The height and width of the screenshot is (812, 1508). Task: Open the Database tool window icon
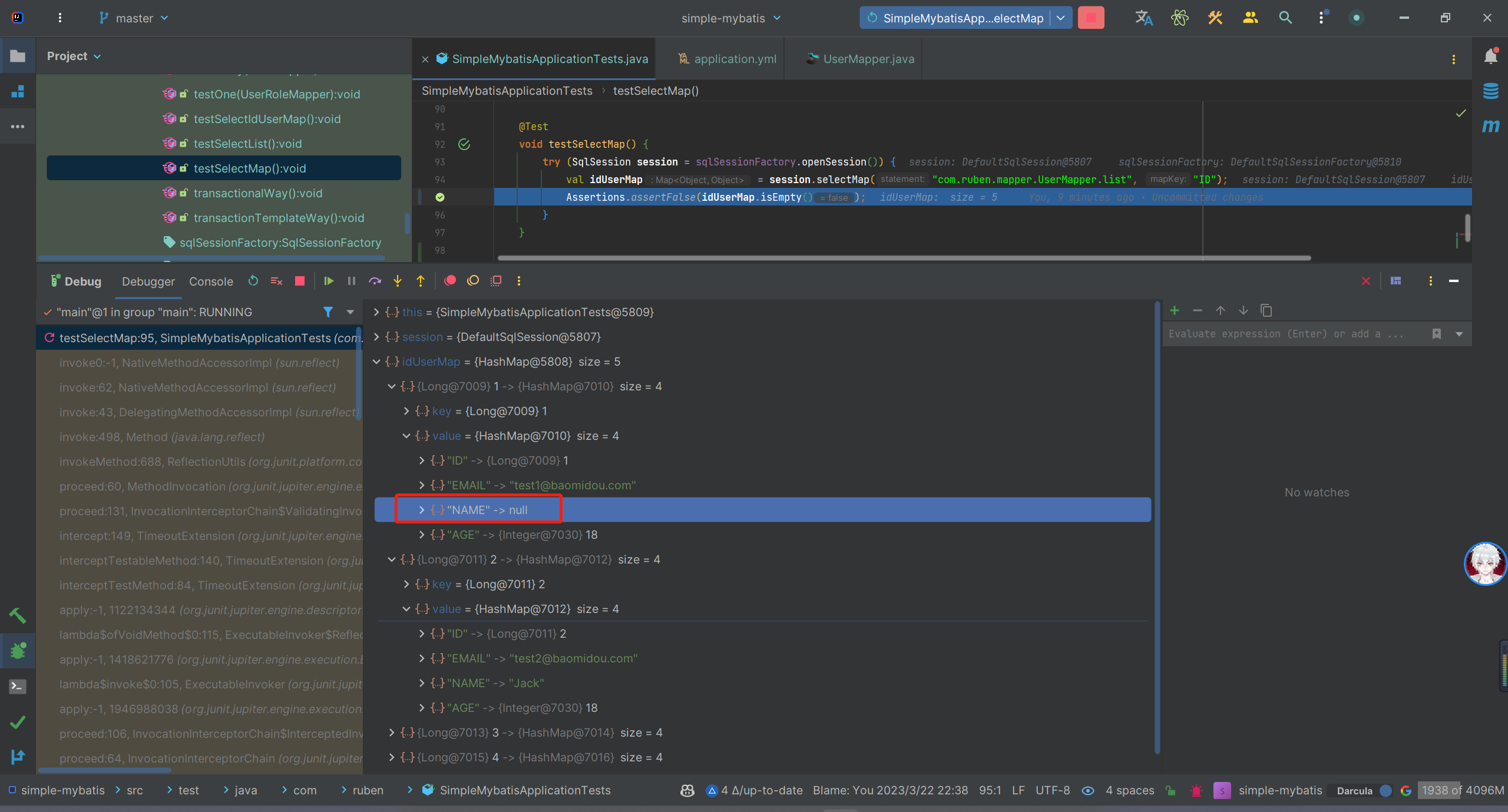pyautogui.click(x=1490, y=91)
